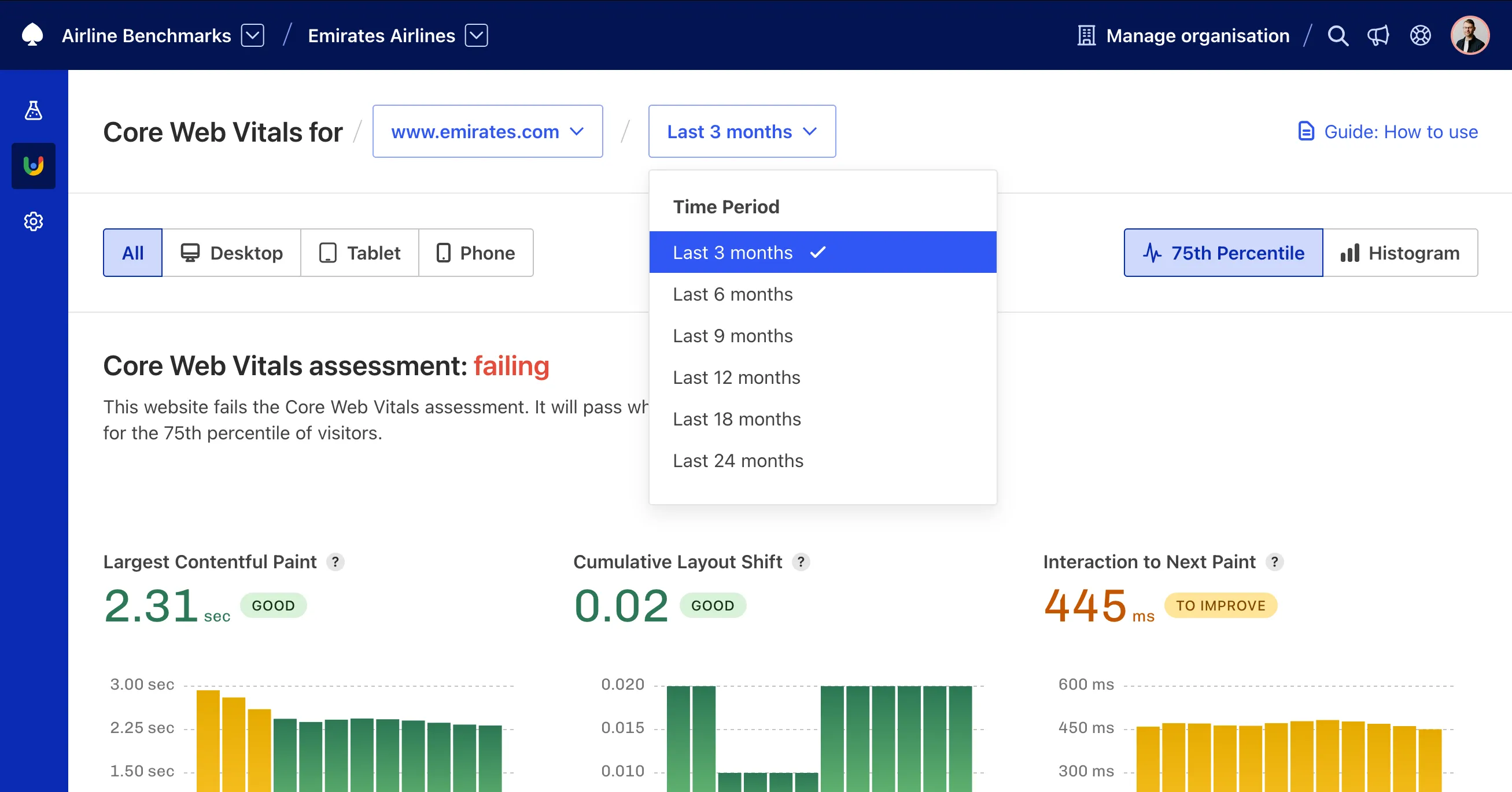
Task: Click the help globe icon in top bar
Action: pos(1421,35)
